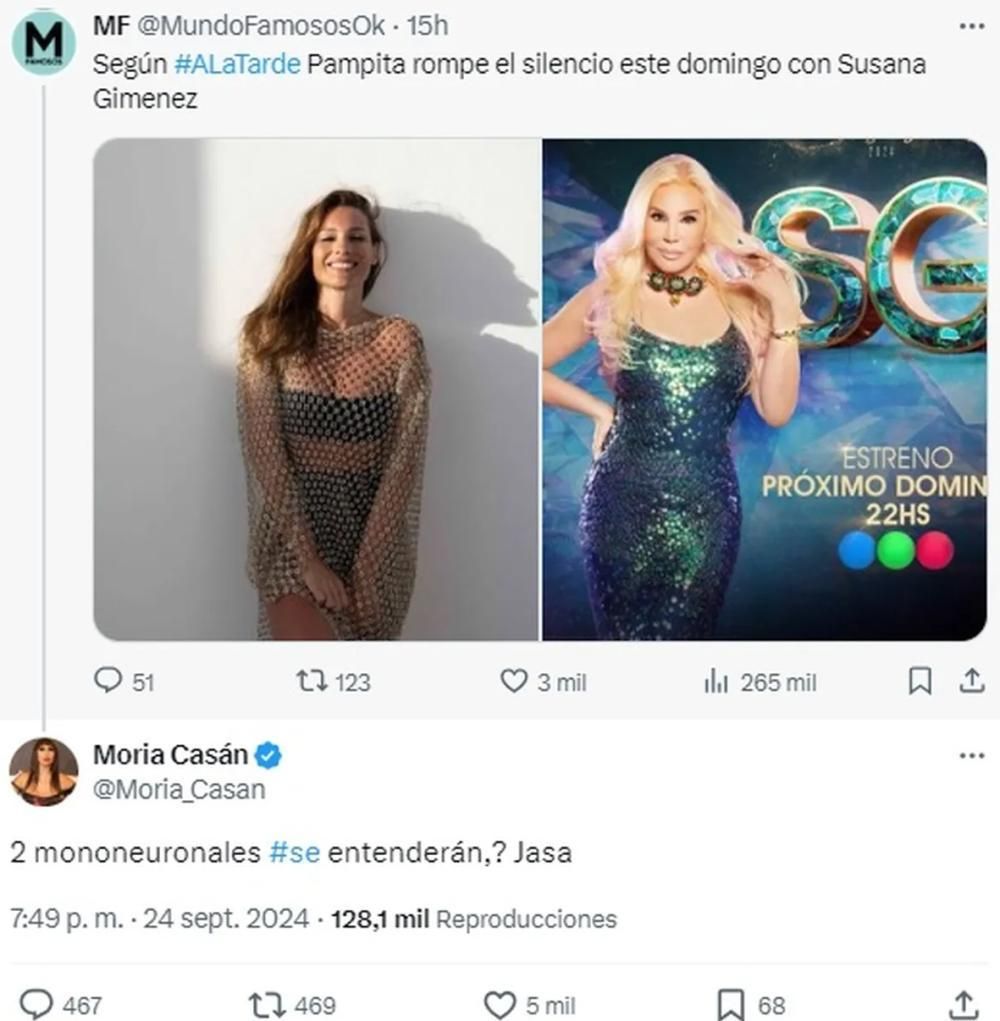Retweet the MundoFamososOk post
The image size is (1000, 1021).
point(311,681)
